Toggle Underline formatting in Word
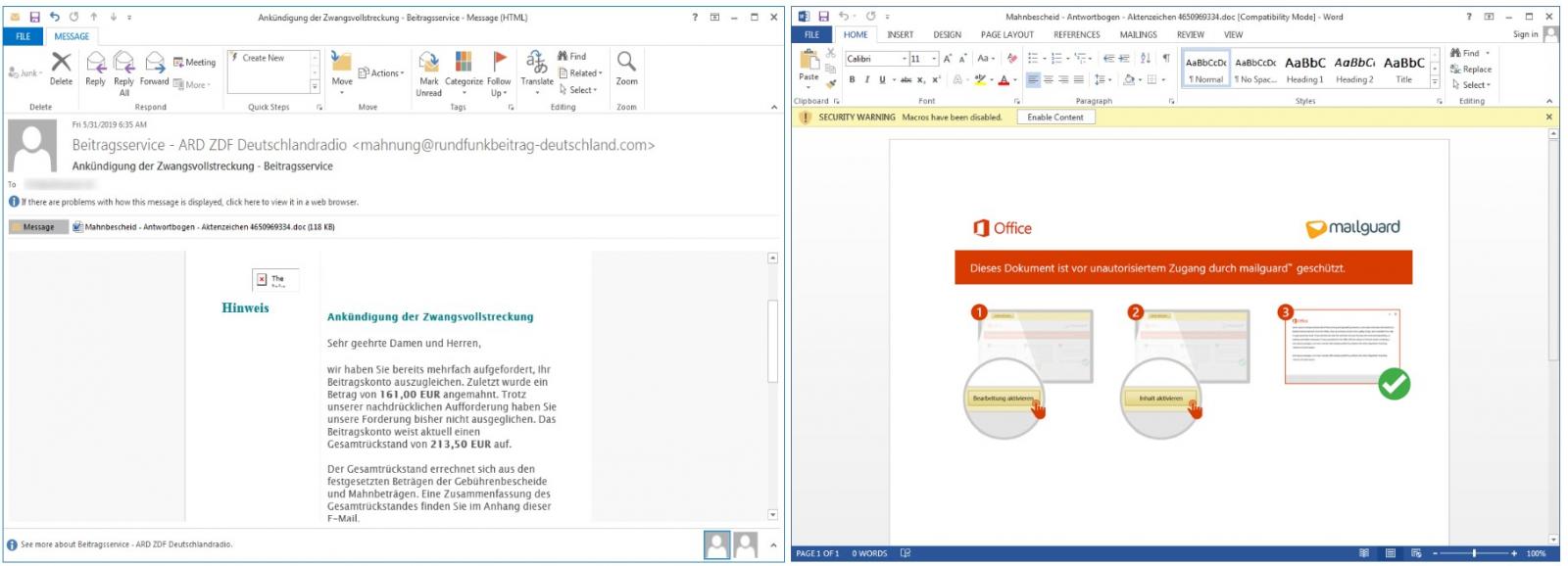Screen dimensions: 1568x566 point(882,80)
